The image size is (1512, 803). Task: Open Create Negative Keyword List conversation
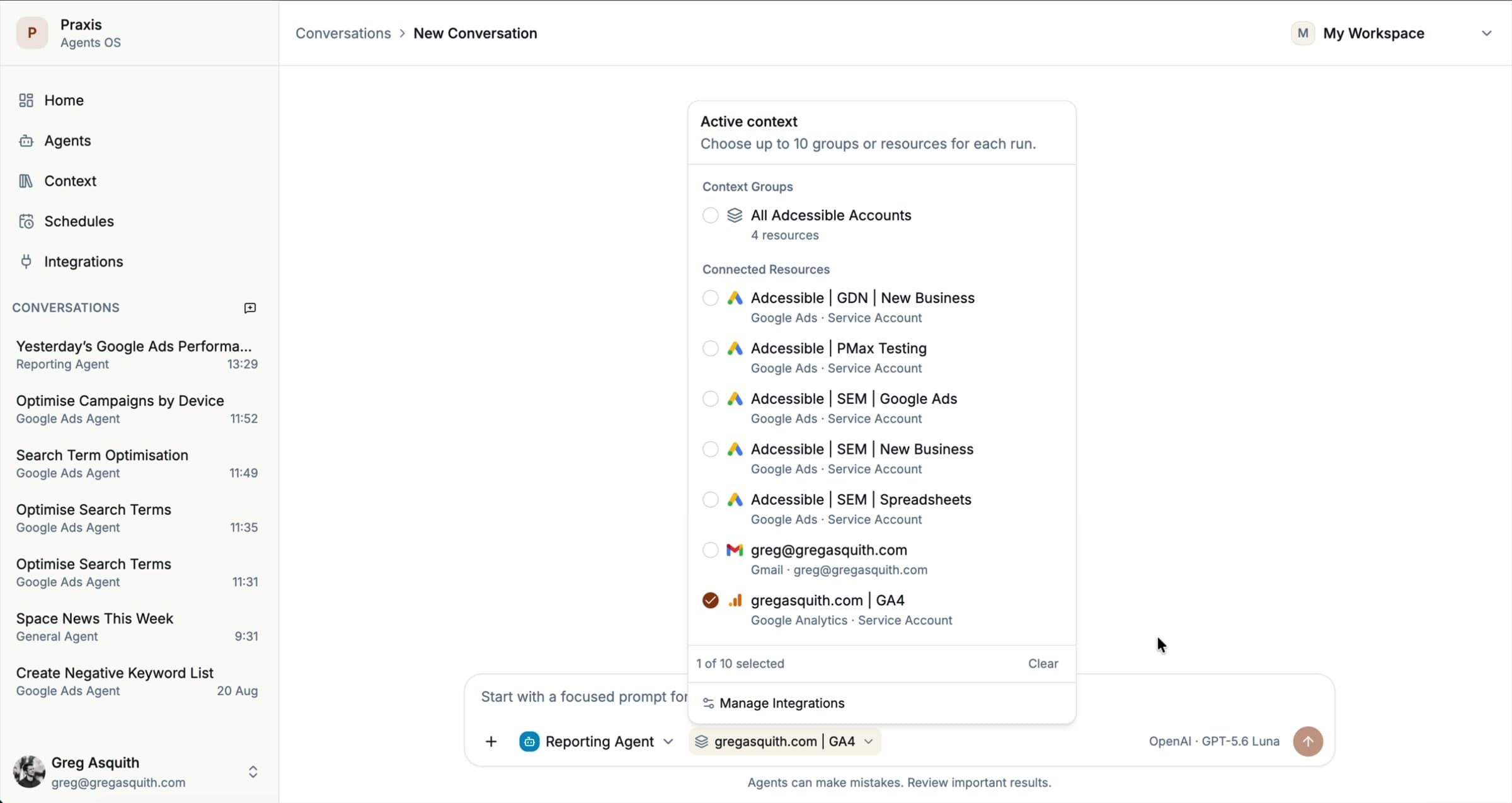[x=137, y=681]
